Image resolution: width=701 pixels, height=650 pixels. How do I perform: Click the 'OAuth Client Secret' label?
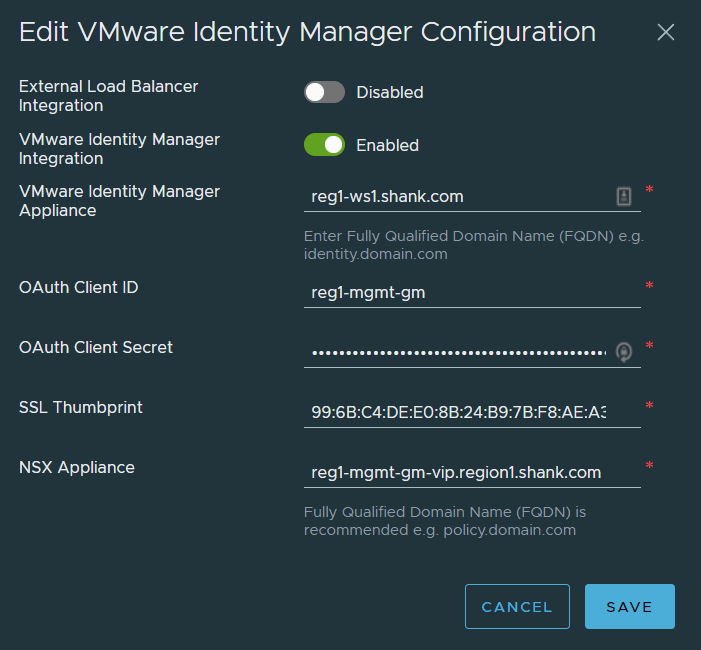[96, 347]
